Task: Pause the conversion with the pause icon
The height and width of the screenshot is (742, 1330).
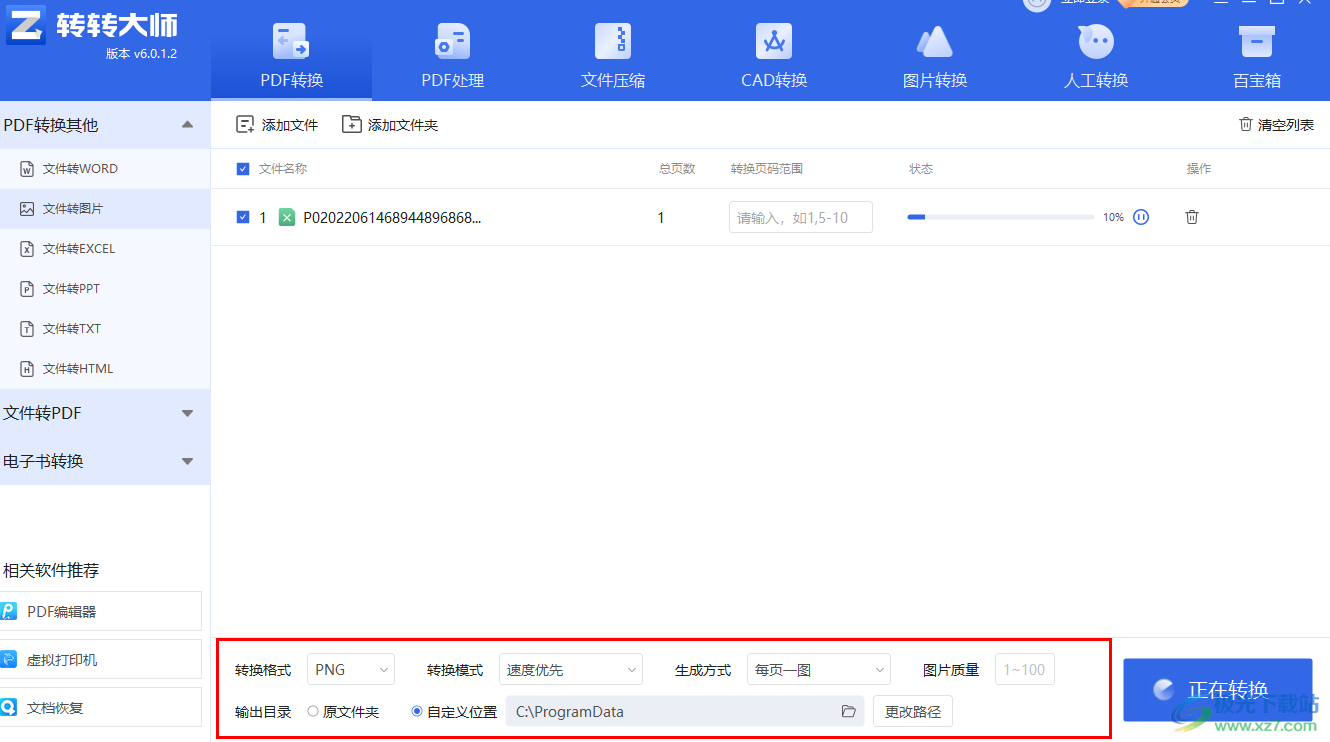Action: [x=1141, y=217]
